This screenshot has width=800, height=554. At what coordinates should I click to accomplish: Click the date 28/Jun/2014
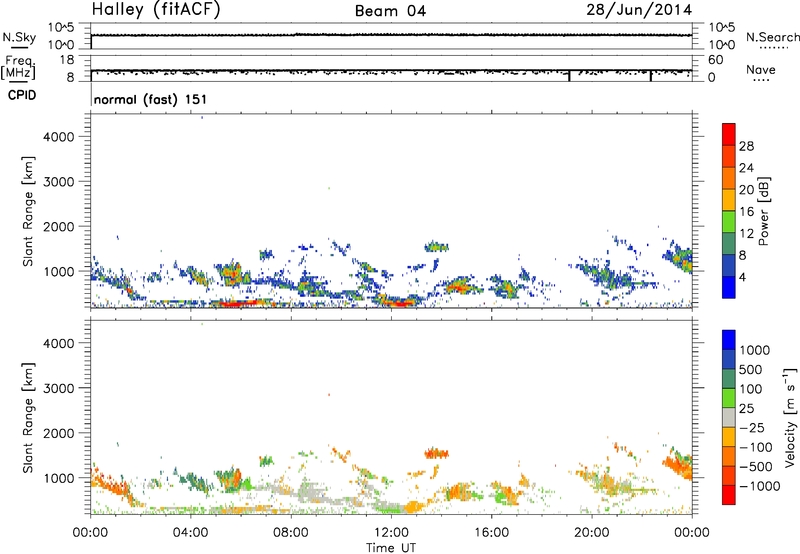click(639, 10)
